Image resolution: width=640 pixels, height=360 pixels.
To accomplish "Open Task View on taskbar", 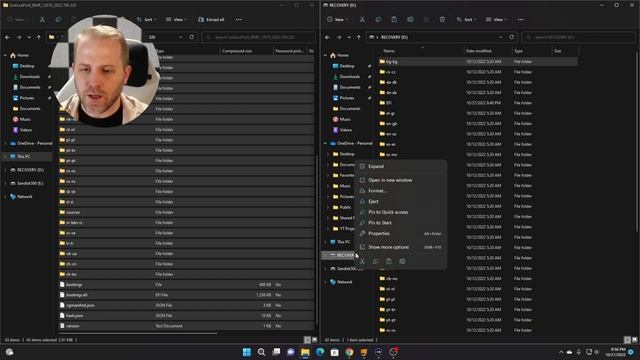I will click(276, 352).
